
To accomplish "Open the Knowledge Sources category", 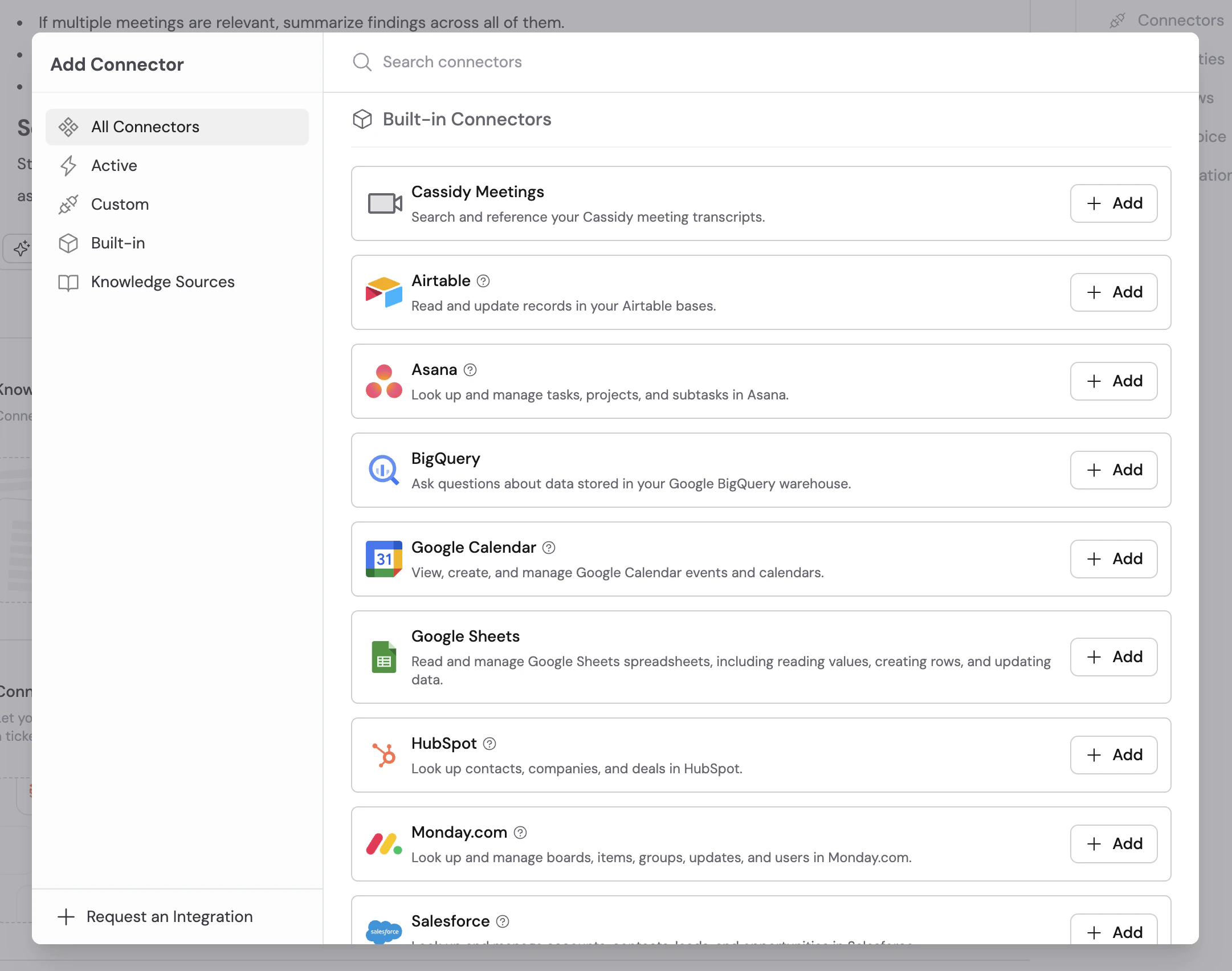I will pos(163,281).
